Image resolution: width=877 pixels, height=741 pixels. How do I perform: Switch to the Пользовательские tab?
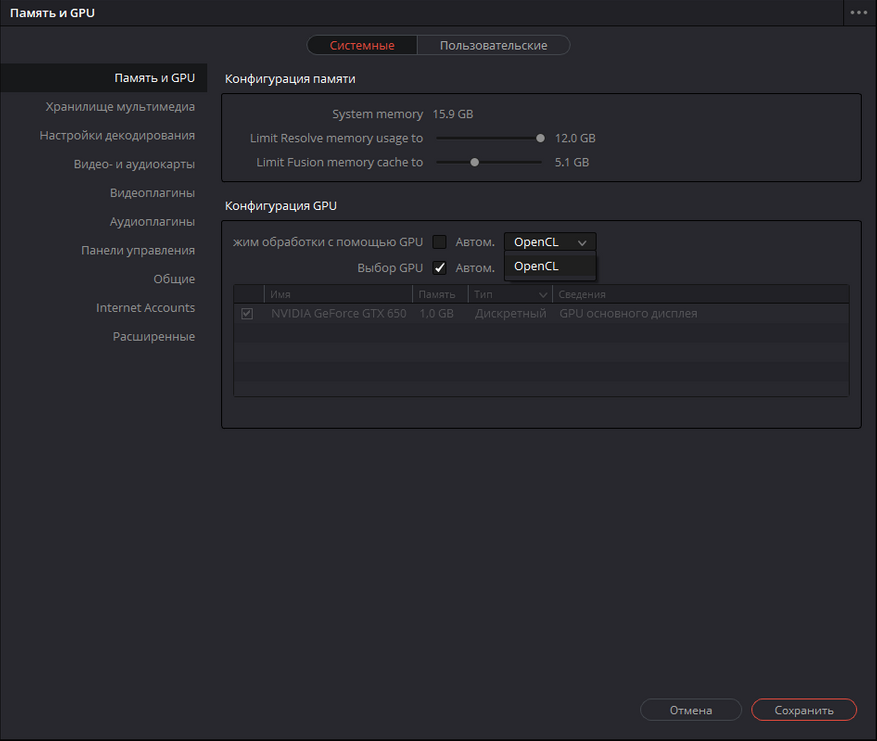493,45
